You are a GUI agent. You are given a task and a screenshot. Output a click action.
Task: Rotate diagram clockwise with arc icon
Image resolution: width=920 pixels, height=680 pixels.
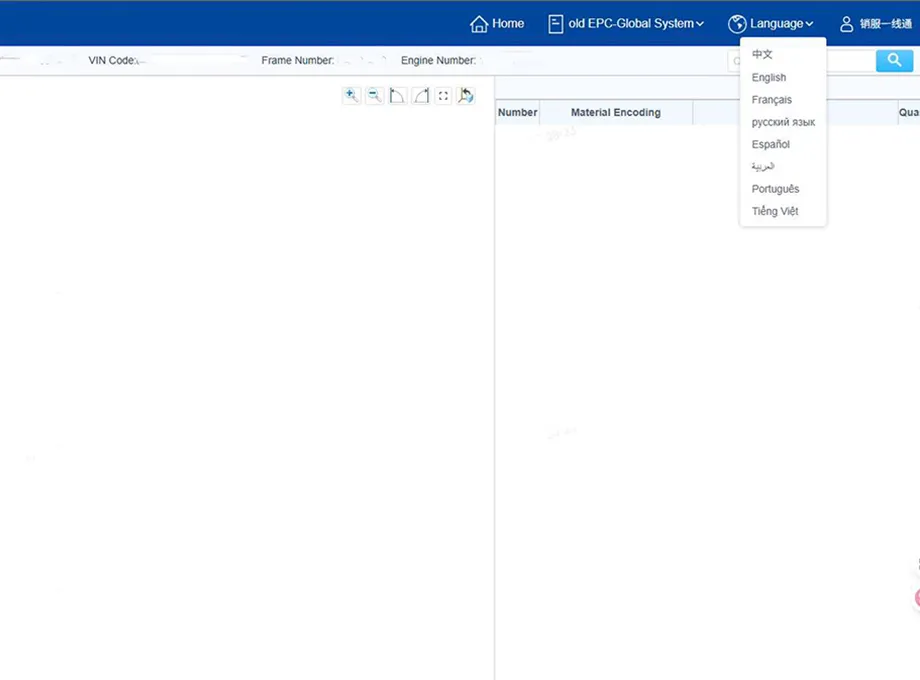pos(421,96)
